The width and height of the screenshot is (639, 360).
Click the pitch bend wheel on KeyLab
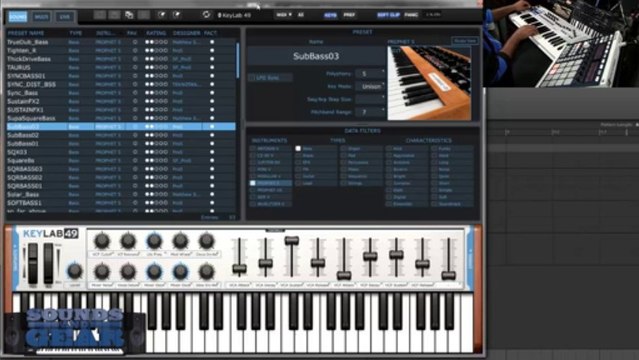(33, 263)
